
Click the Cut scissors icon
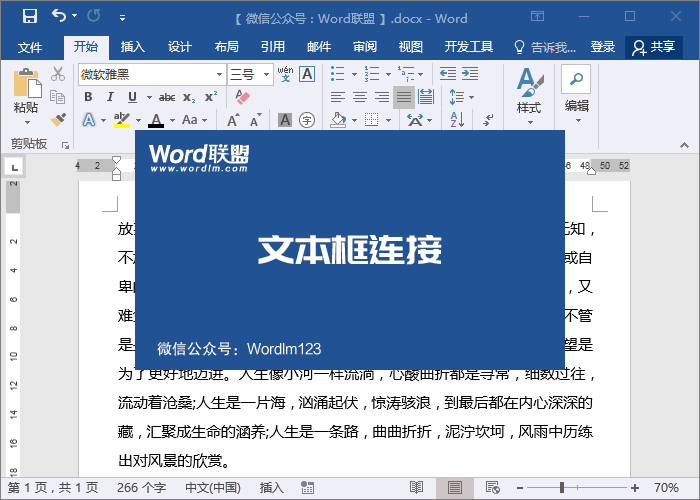point(58,74)
